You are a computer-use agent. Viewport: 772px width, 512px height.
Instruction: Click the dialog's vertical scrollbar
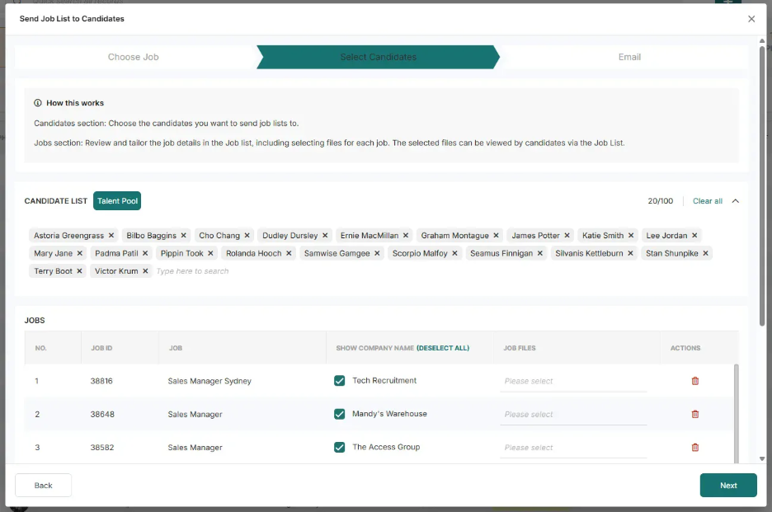[x=763, y=190]
